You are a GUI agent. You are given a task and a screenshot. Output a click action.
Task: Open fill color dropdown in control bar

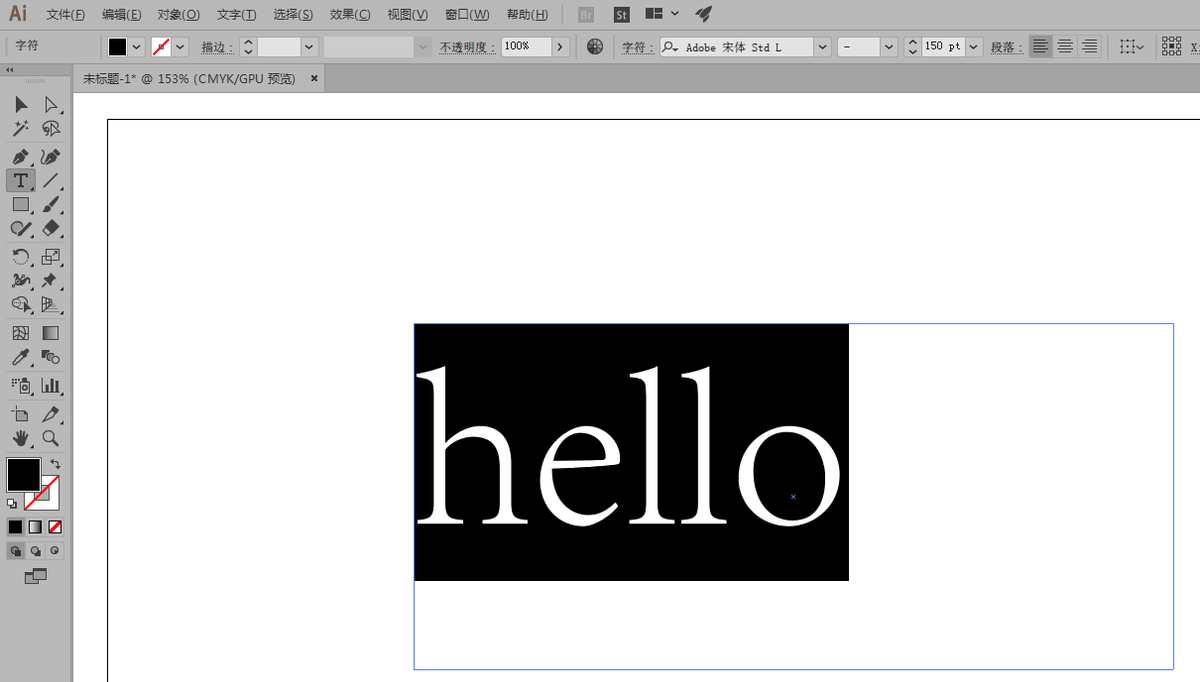click(x=136, y=47)
